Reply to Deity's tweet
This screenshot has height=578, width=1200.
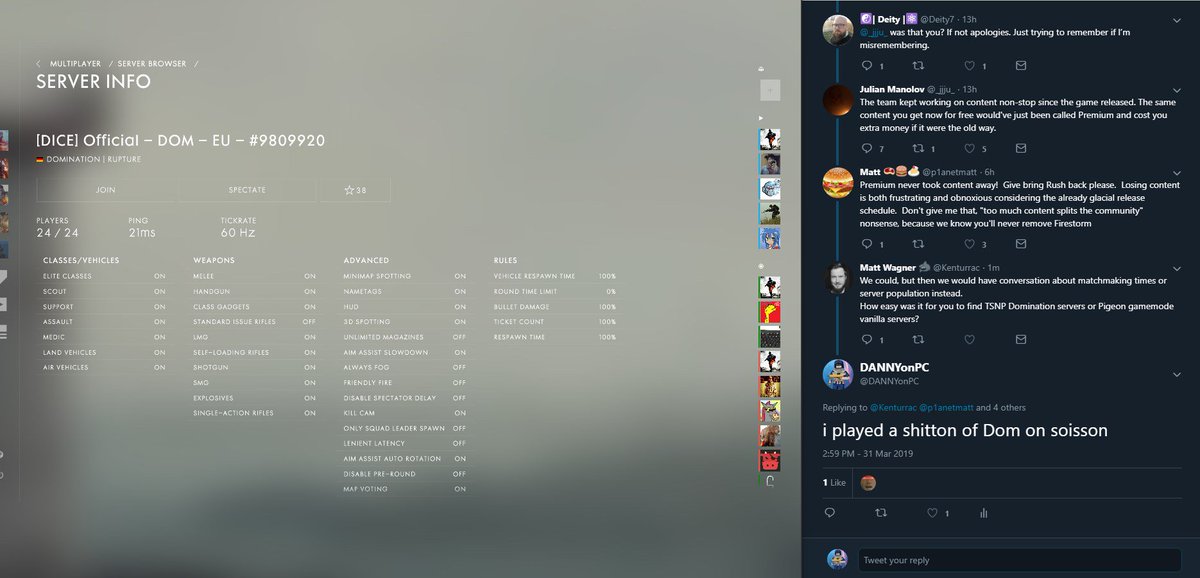866,66
